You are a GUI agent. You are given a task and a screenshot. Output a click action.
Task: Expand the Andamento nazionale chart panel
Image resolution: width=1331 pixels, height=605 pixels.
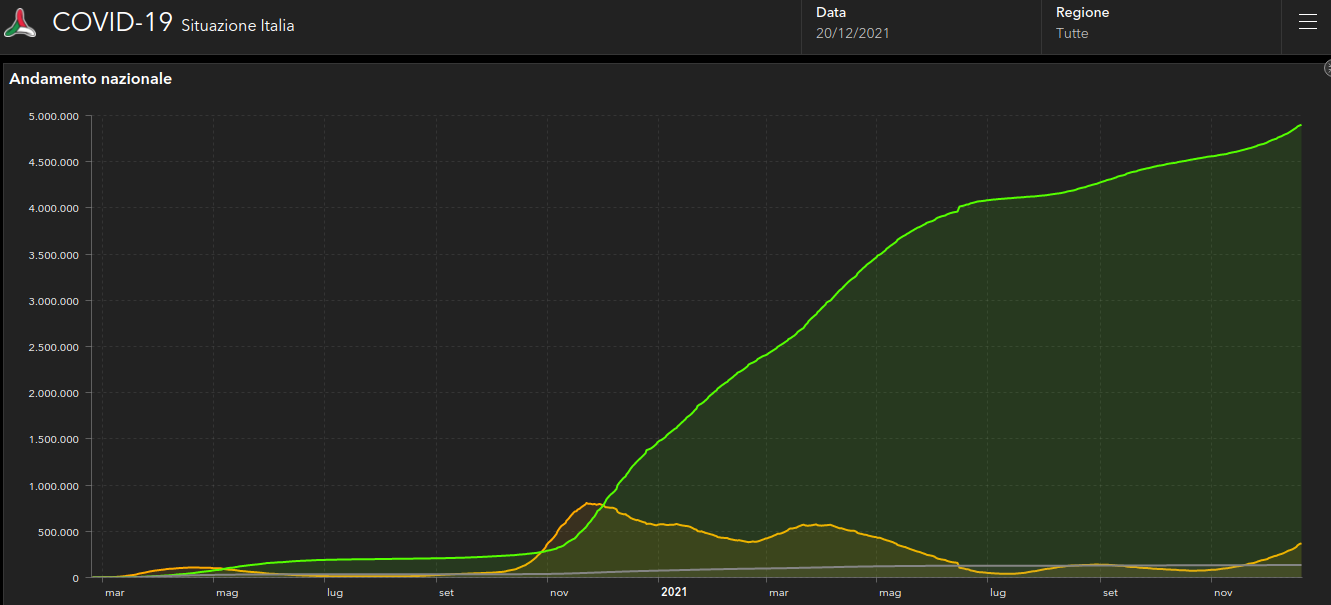(1327, 68)
